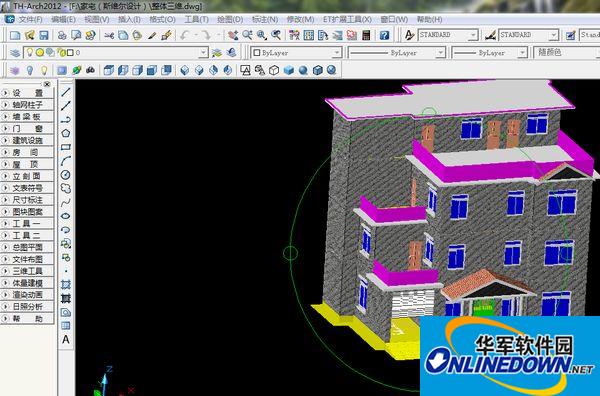Toggle the layer on/off lightbulb
The image size is (600, 396).
tap(29, 52)
